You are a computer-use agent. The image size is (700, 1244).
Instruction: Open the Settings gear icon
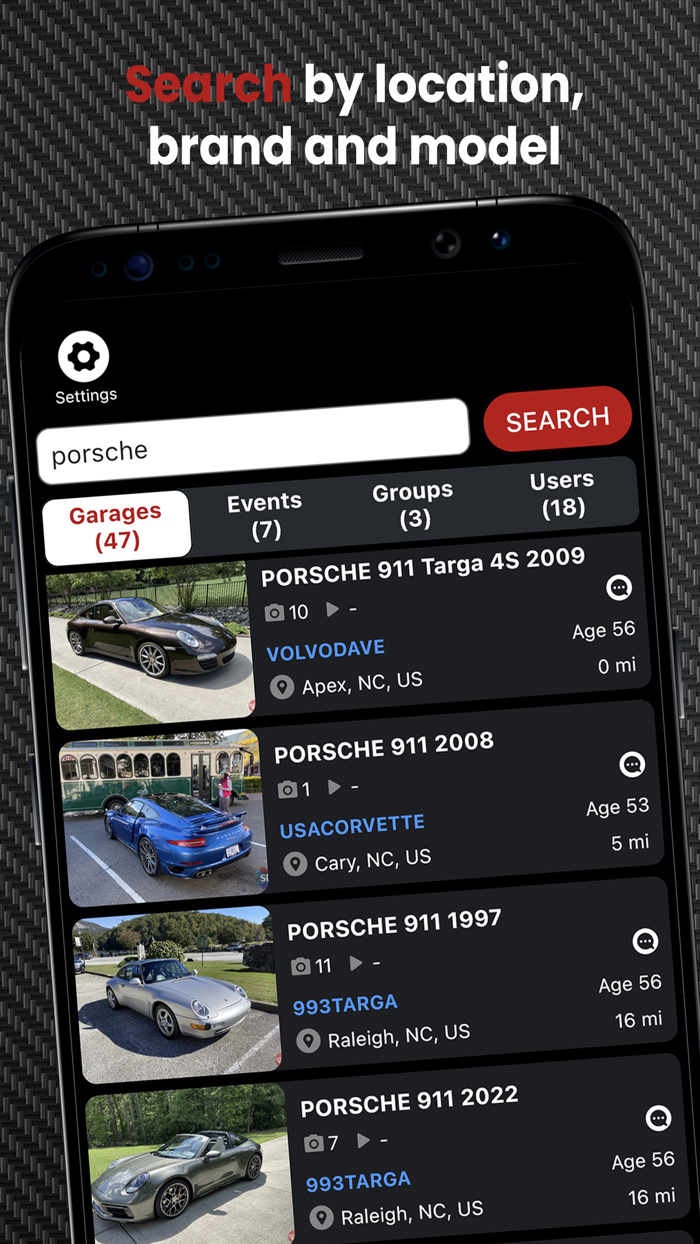tap(84, 355)
